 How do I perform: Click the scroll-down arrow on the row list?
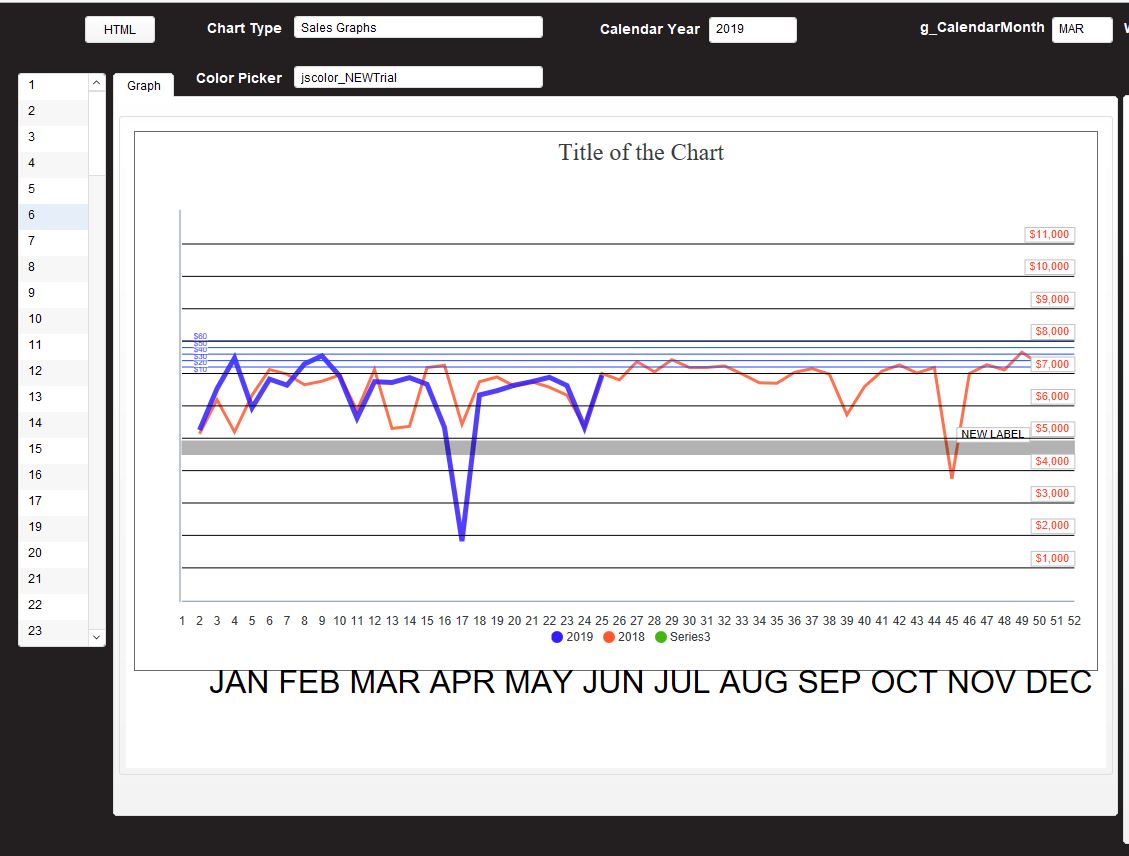click(96, 636)
